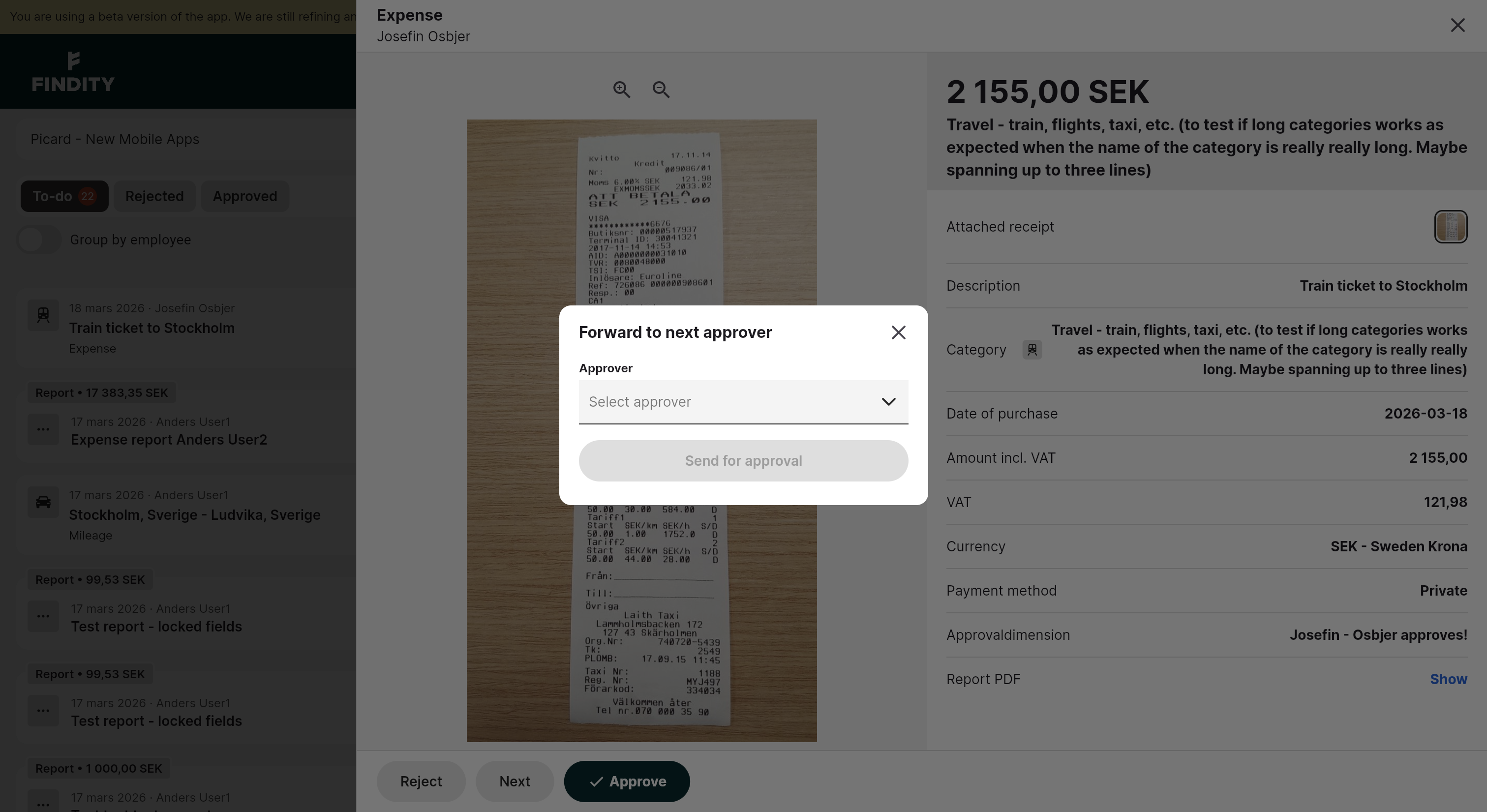The height and width of the screenshot is (812, 1487).
Task: Click the Findity logo in the sidebar
Action: (x=73, y=72)
